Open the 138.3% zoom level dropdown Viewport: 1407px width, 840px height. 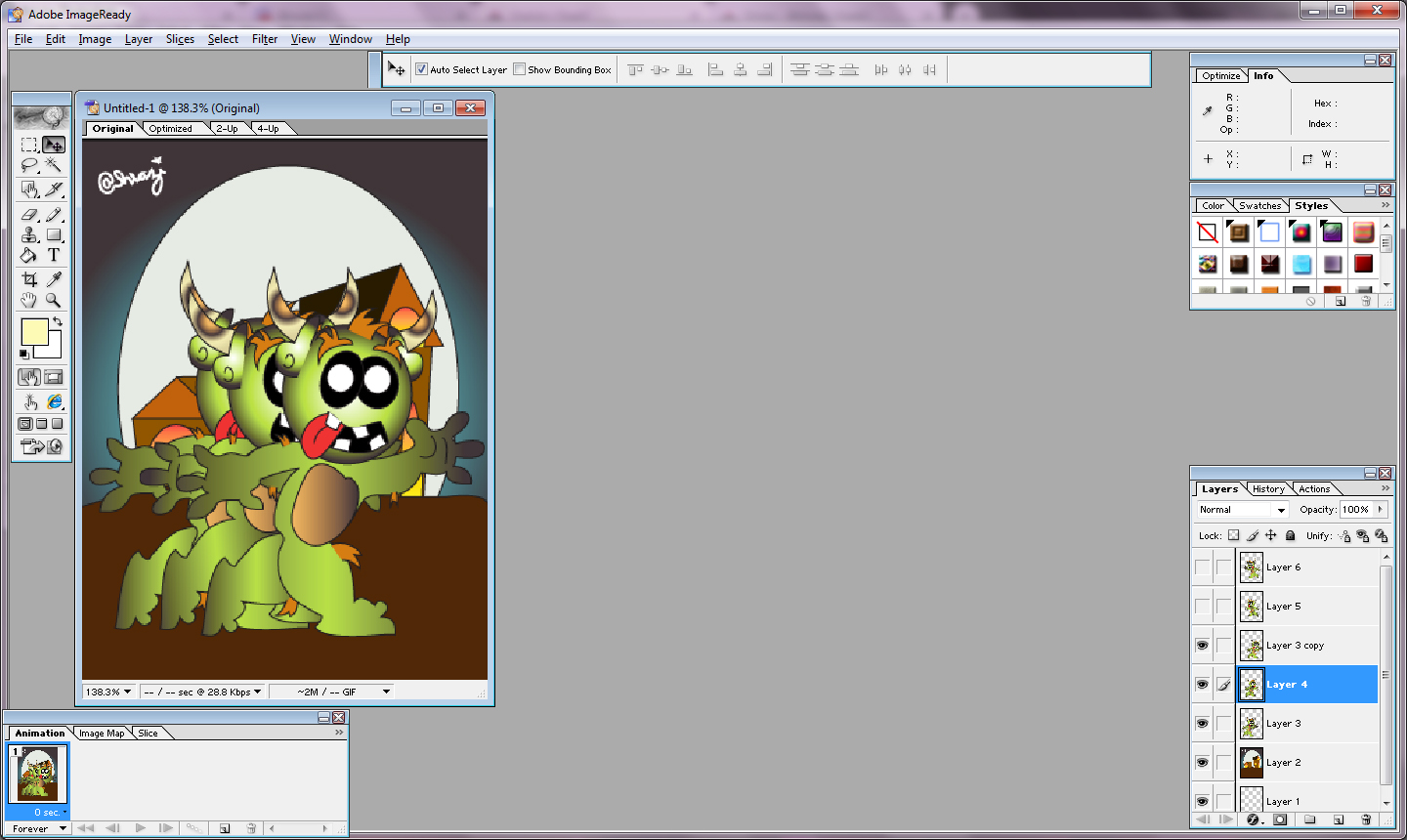pos(108,692)
